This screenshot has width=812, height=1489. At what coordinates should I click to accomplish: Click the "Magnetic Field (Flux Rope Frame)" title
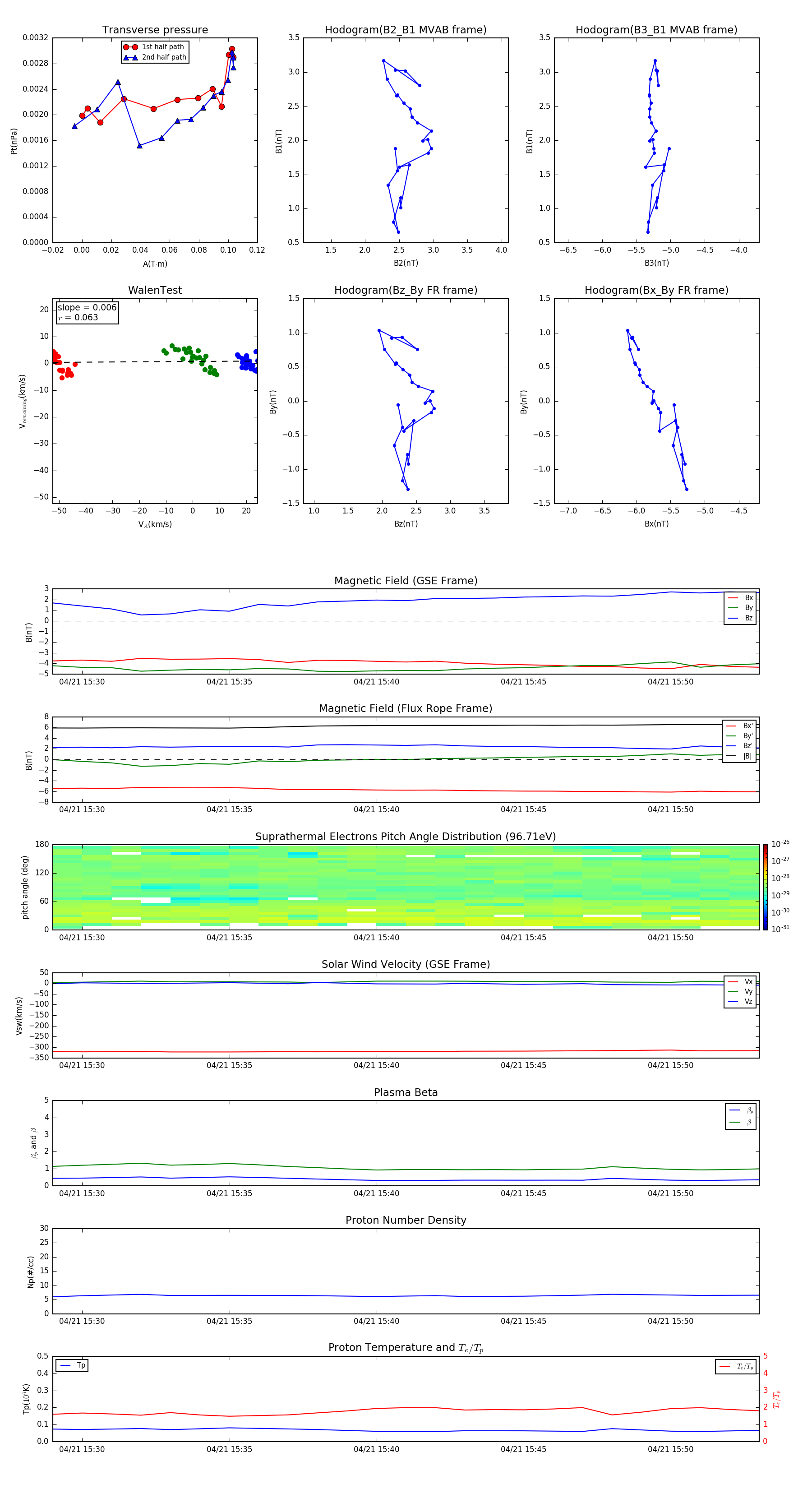406,709
